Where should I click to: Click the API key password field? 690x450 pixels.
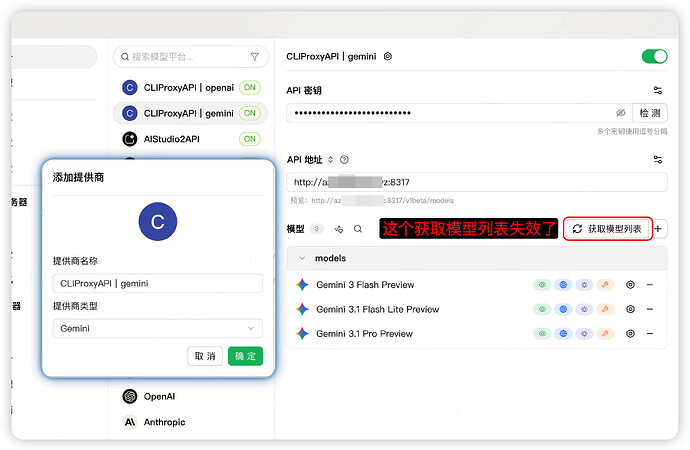click(x=459, y=113)
